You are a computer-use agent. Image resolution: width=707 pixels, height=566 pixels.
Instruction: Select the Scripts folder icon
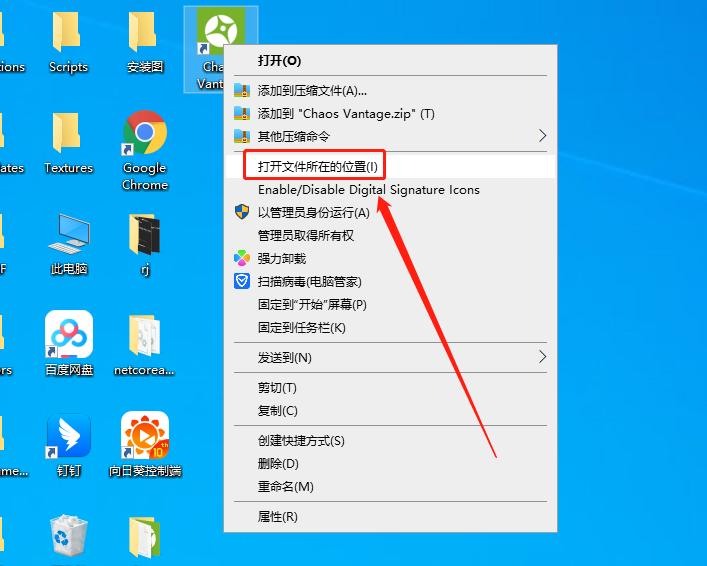point(69,34)
